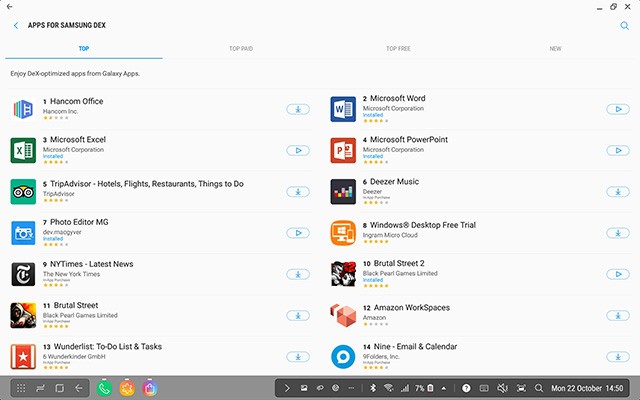The image size is (640, 400).
Task: Switch to the NEW tab
Action: 555,49
